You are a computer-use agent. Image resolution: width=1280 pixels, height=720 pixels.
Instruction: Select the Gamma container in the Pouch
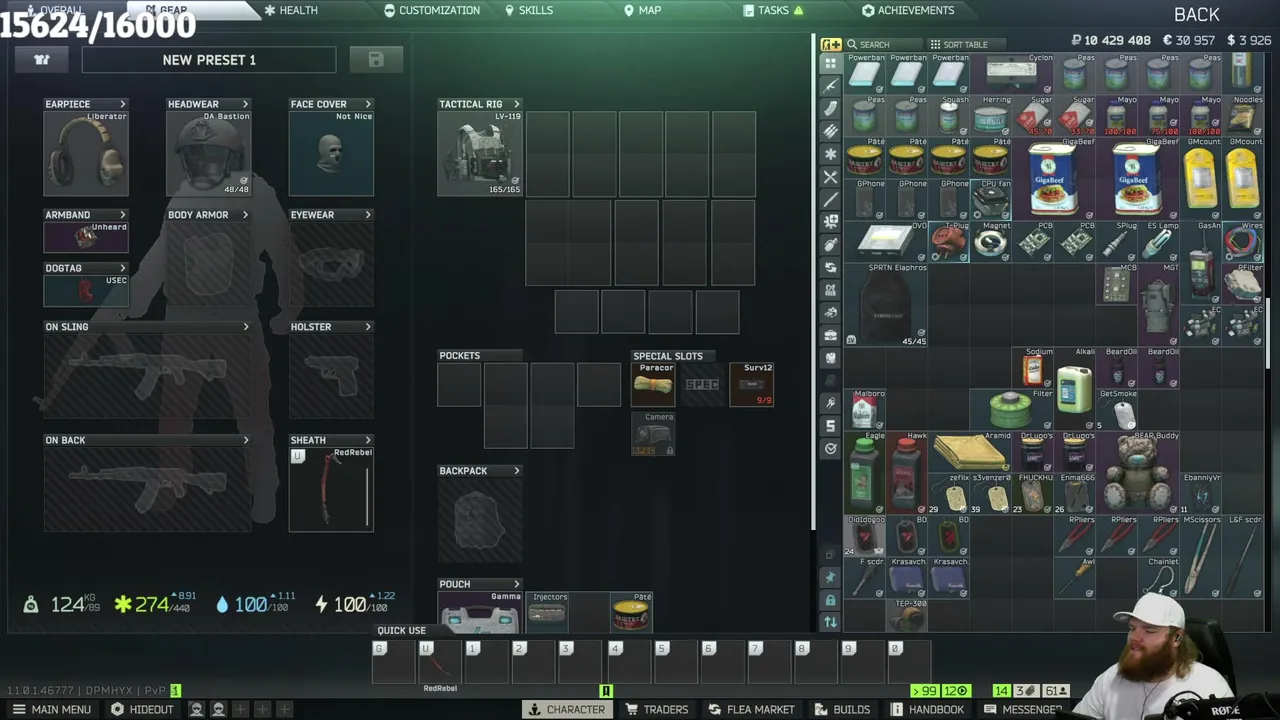pyautogui.click(x=480, y=612)
